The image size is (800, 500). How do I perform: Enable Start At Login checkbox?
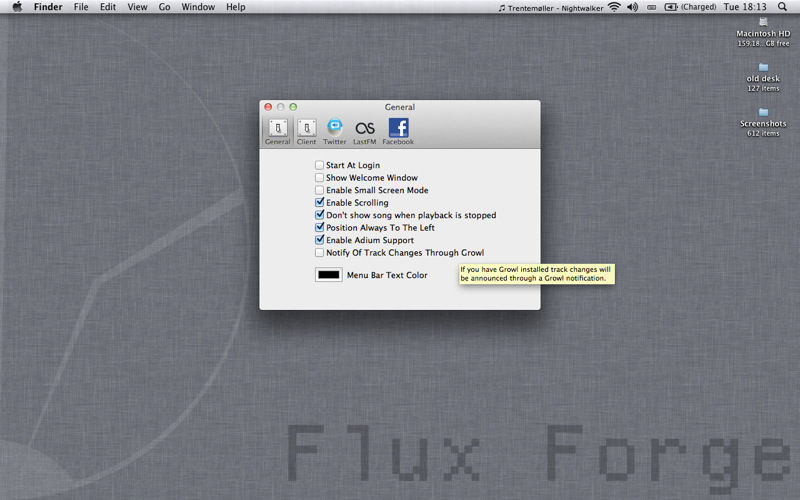coord(319,165)
